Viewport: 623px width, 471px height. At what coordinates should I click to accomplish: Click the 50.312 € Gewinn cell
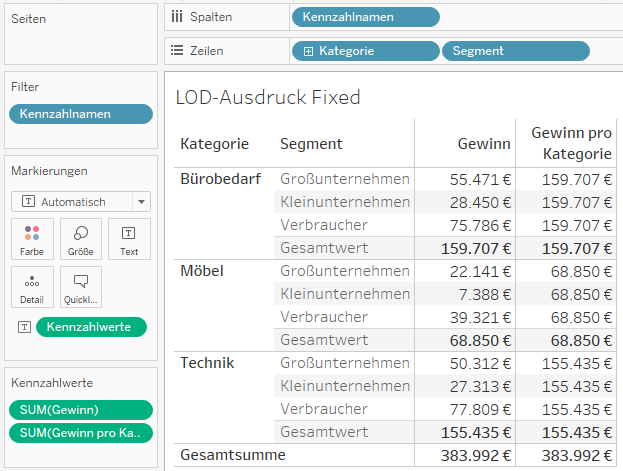click(480, 364)
